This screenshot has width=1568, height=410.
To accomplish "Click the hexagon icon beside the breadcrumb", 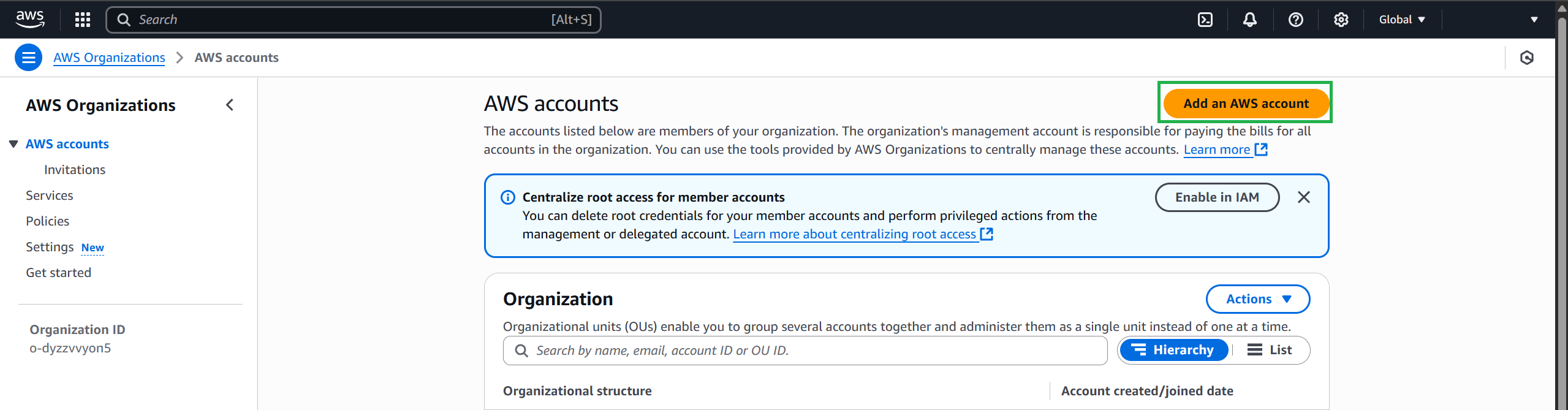I will pyautogui.click(x=1526, y=58).
